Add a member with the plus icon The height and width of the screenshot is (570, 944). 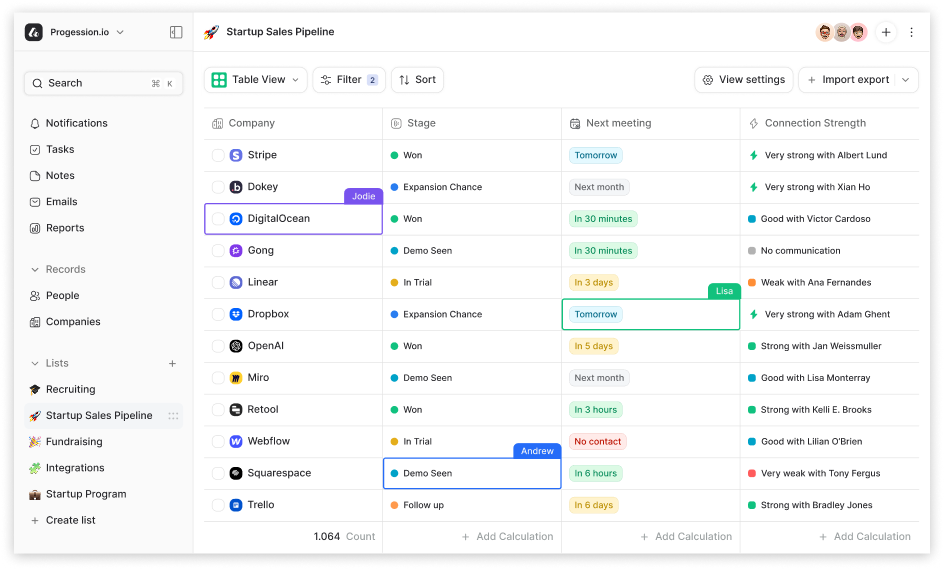[886, 32]
